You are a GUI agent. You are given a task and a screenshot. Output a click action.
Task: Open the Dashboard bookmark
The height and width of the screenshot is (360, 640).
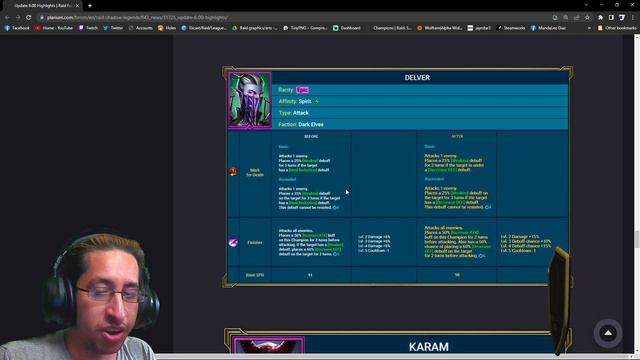(347, 28)
